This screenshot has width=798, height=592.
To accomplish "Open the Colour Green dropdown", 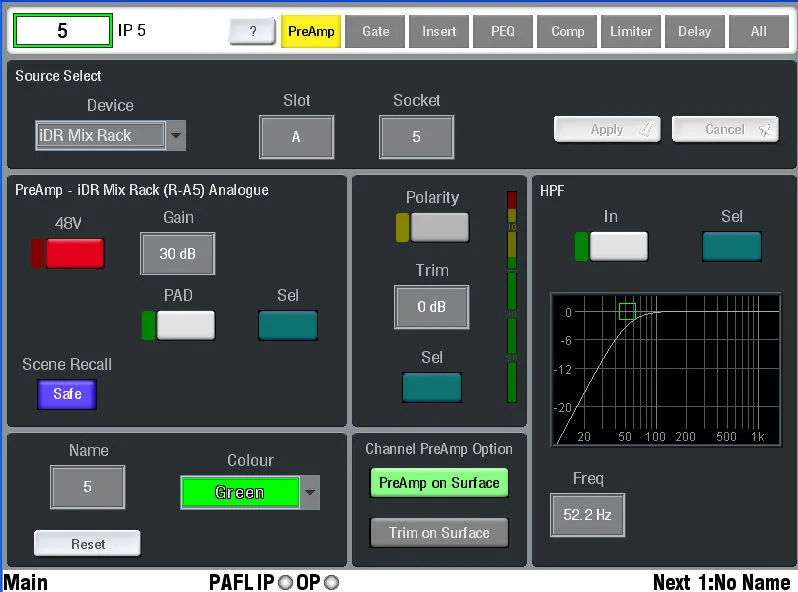I will [240, 492].
